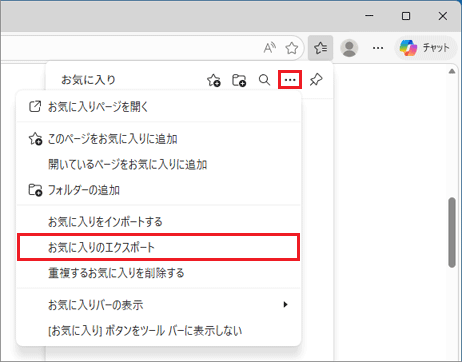Select お気に入りページを開く menu item
This screenshot has height=362, width=462.
pyautogui.click(x=159, y=107)
